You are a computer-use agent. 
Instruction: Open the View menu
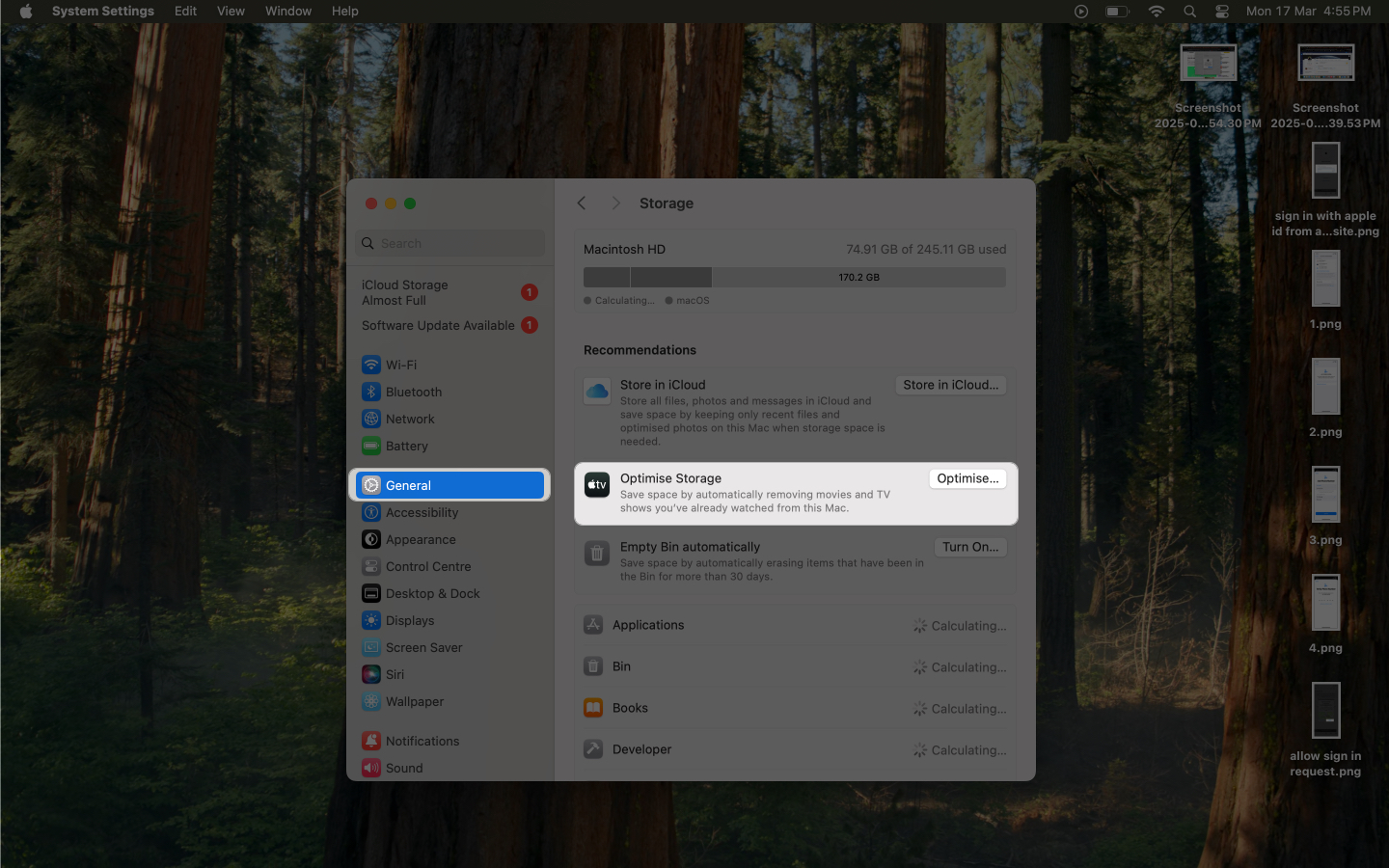(231, 11)
